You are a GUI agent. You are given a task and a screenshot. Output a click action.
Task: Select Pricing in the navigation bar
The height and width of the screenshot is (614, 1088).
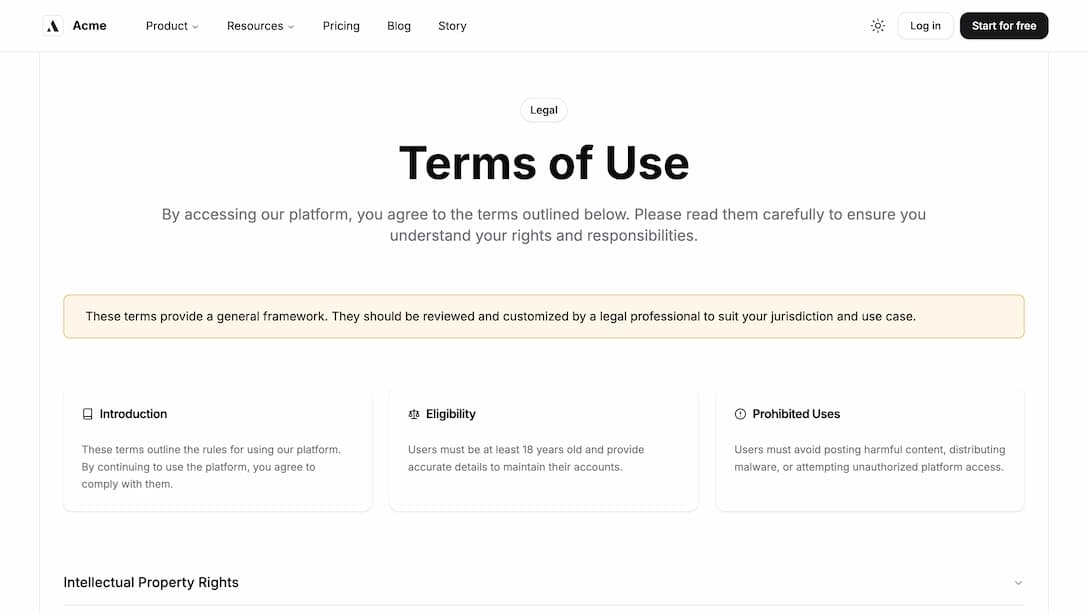pos(341,26)
